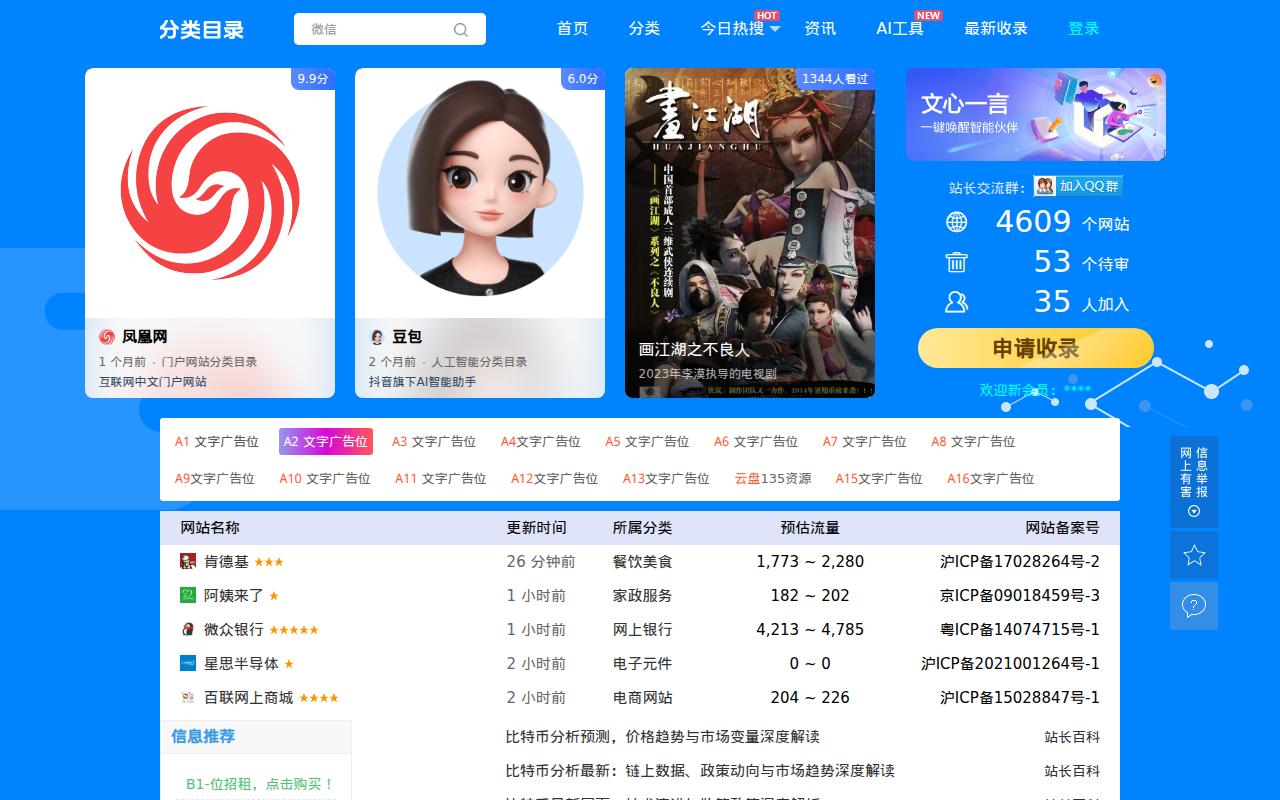Expand the 信息举报 sidebar panel arrow
The image size is (1280, 800).
[x=1194, y=511]
